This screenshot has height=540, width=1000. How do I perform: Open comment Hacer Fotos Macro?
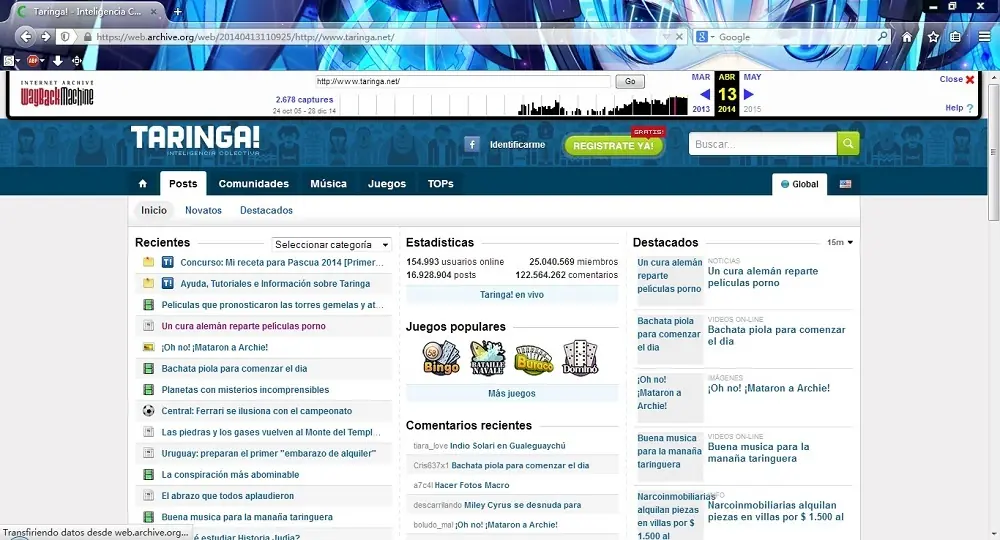pyautogui.click(x=472, y=485)
